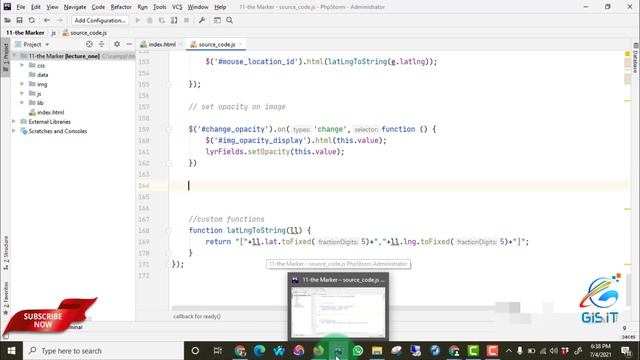Open the Window menu
The width and height of the screenshot is (640, 360).
[x=198, y=7]
